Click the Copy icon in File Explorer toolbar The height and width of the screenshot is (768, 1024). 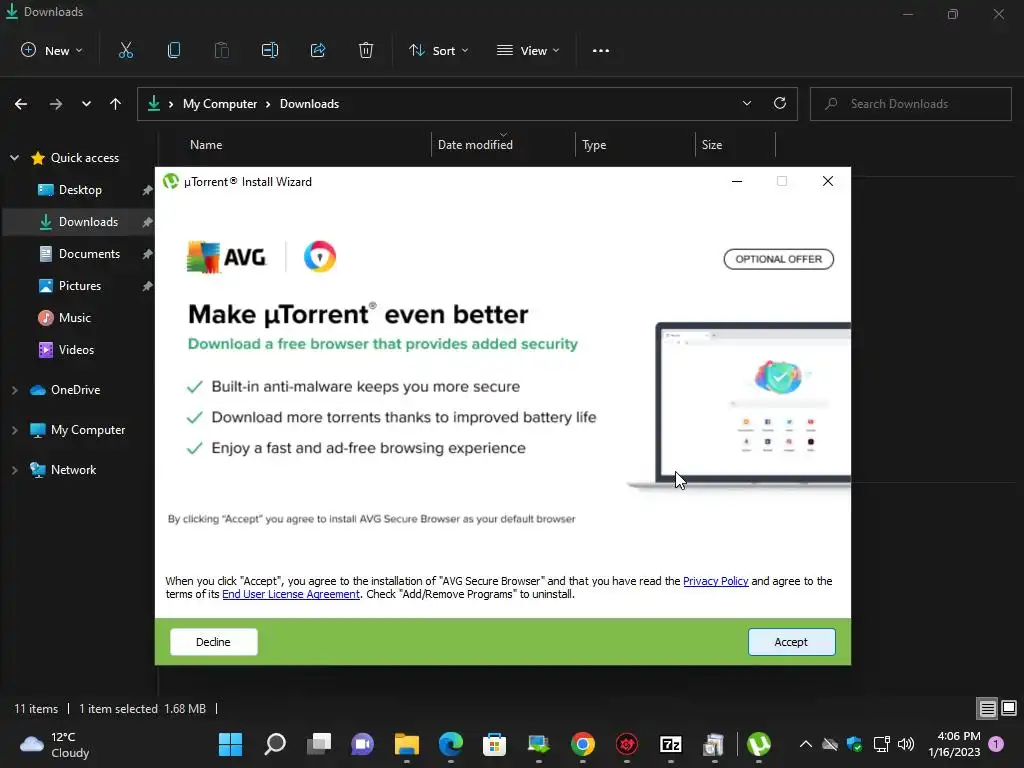[x=174, y=50]
